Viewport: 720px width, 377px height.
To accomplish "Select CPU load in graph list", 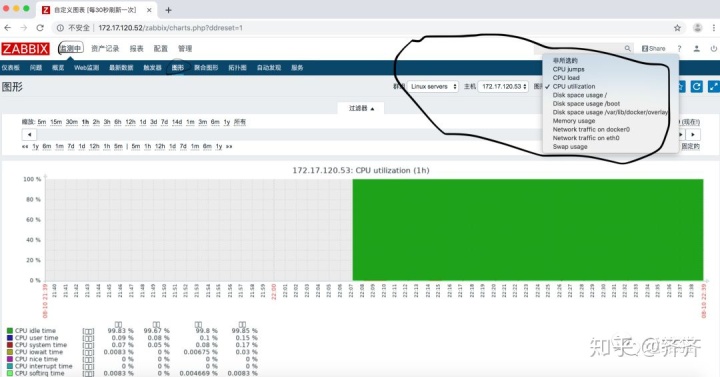I will click(x=566, y=78).
